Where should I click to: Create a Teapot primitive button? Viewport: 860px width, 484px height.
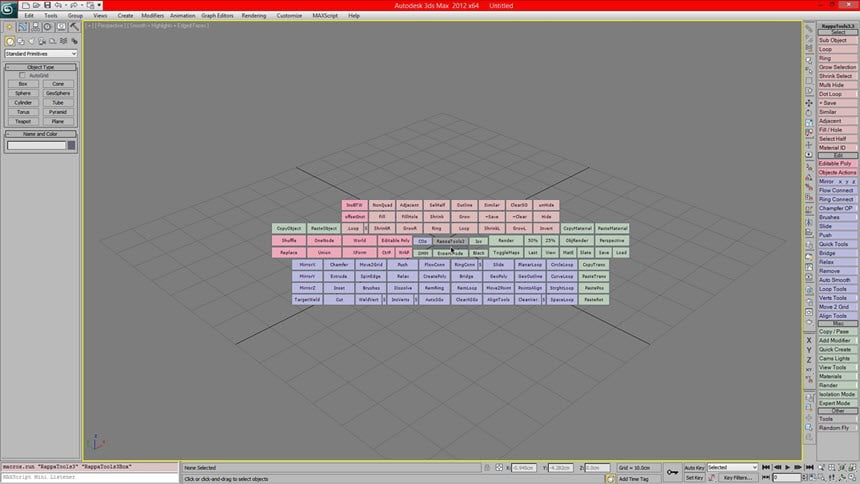point(23,121)
